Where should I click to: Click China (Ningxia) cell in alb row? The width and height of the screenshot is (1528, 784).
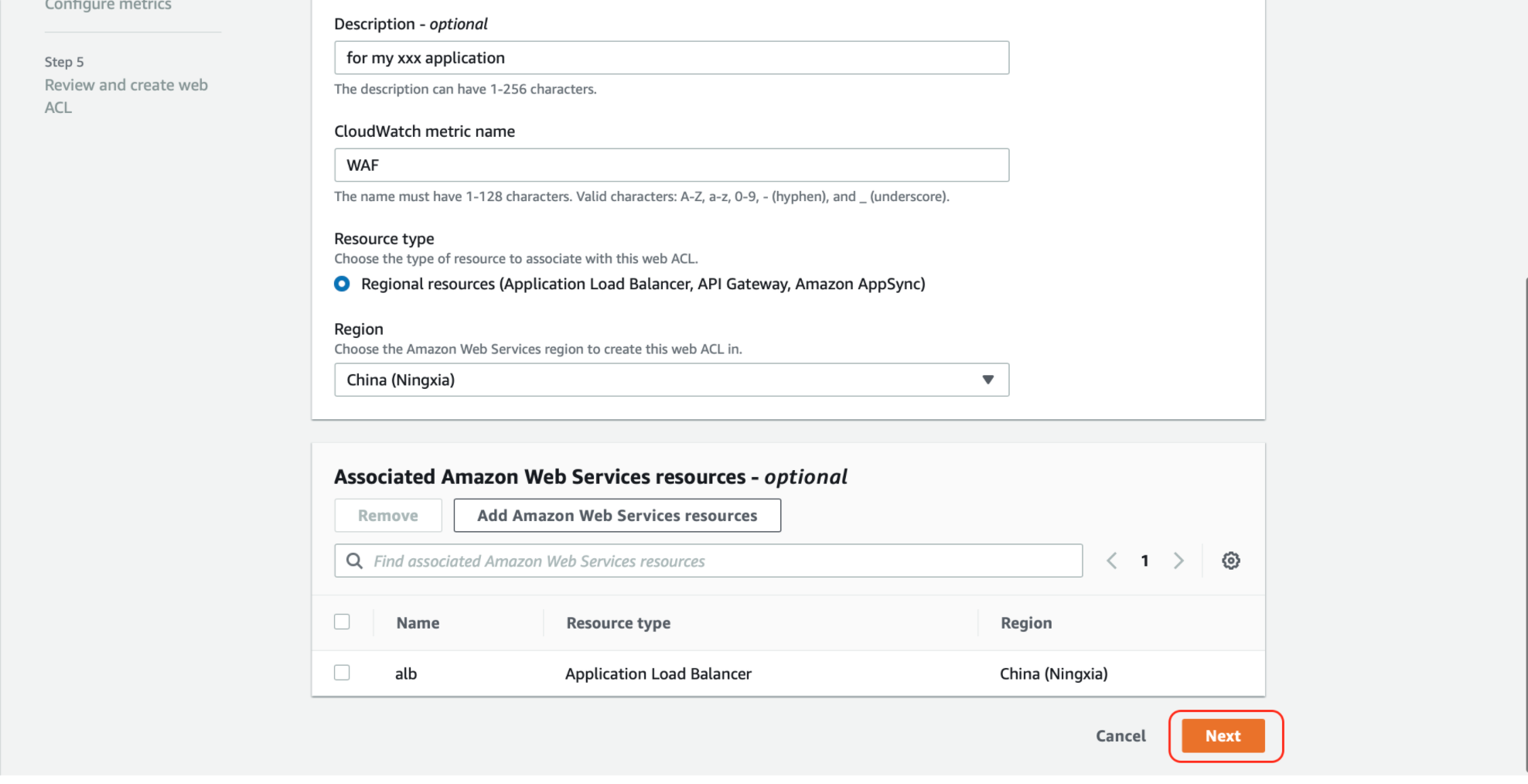point(1053,673)
